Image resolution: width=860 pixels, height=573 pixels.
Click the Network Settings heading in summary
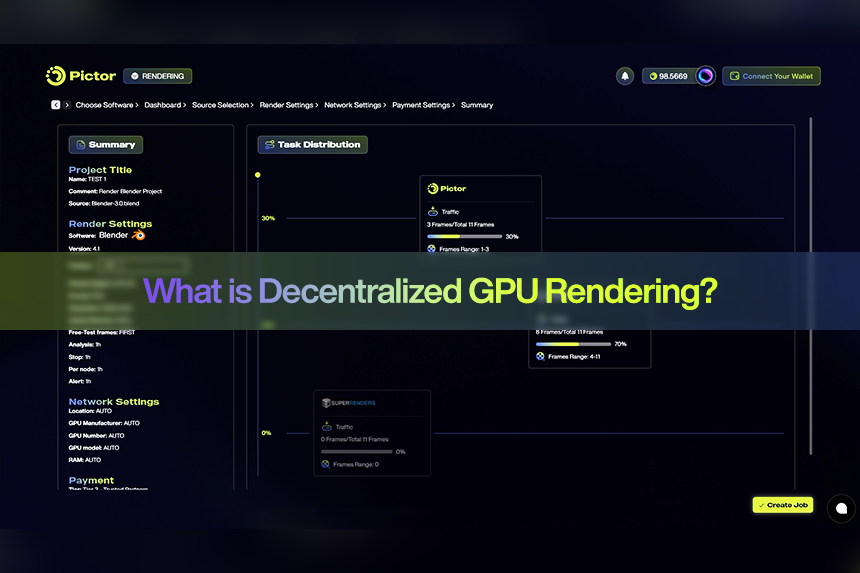coord(114,402)
